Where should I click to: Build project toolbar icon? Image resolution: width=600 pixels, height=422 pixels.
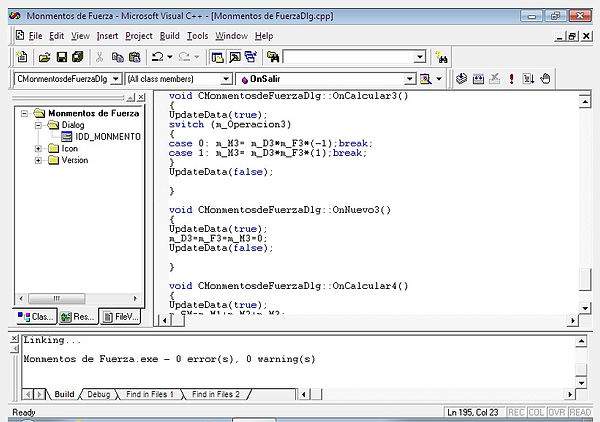[478, 79]
